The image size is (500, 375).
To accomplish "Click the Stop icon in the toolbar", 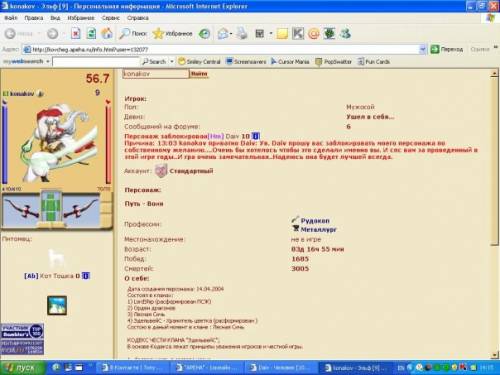I will click(x=76, y=34).
